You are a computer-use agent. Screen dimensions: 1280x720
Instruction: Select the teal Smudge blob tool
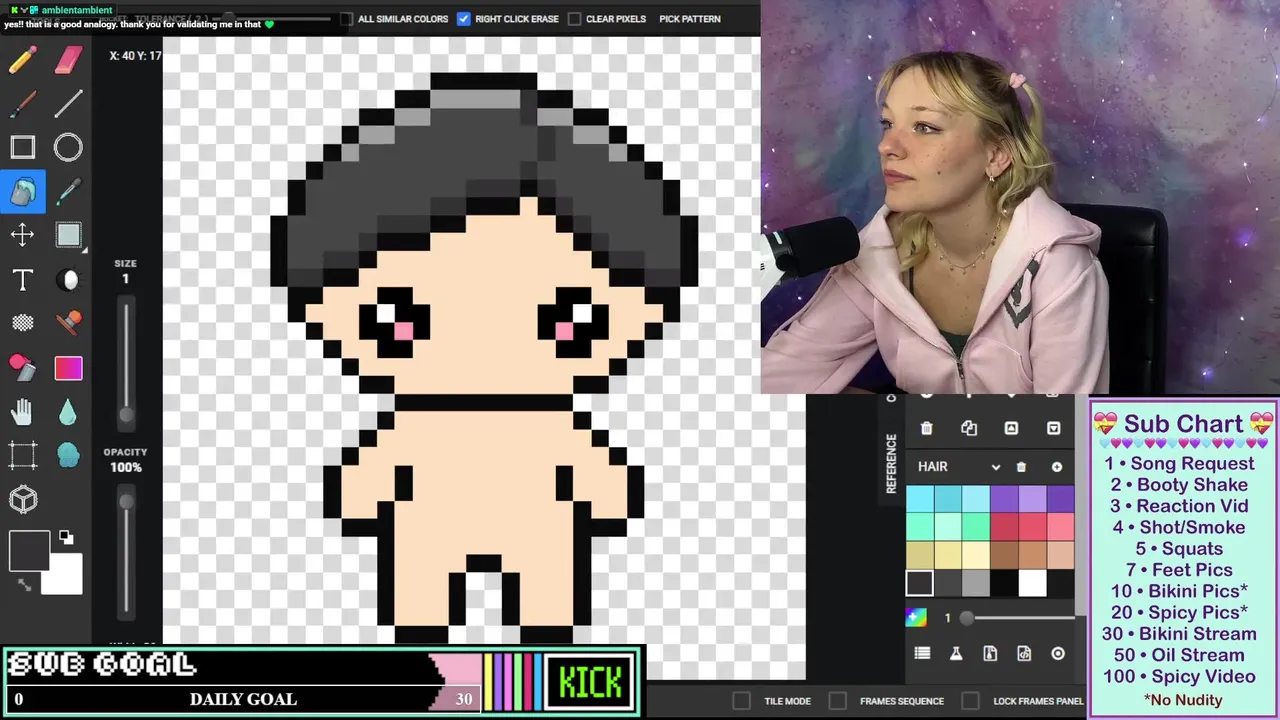point(68,455)
